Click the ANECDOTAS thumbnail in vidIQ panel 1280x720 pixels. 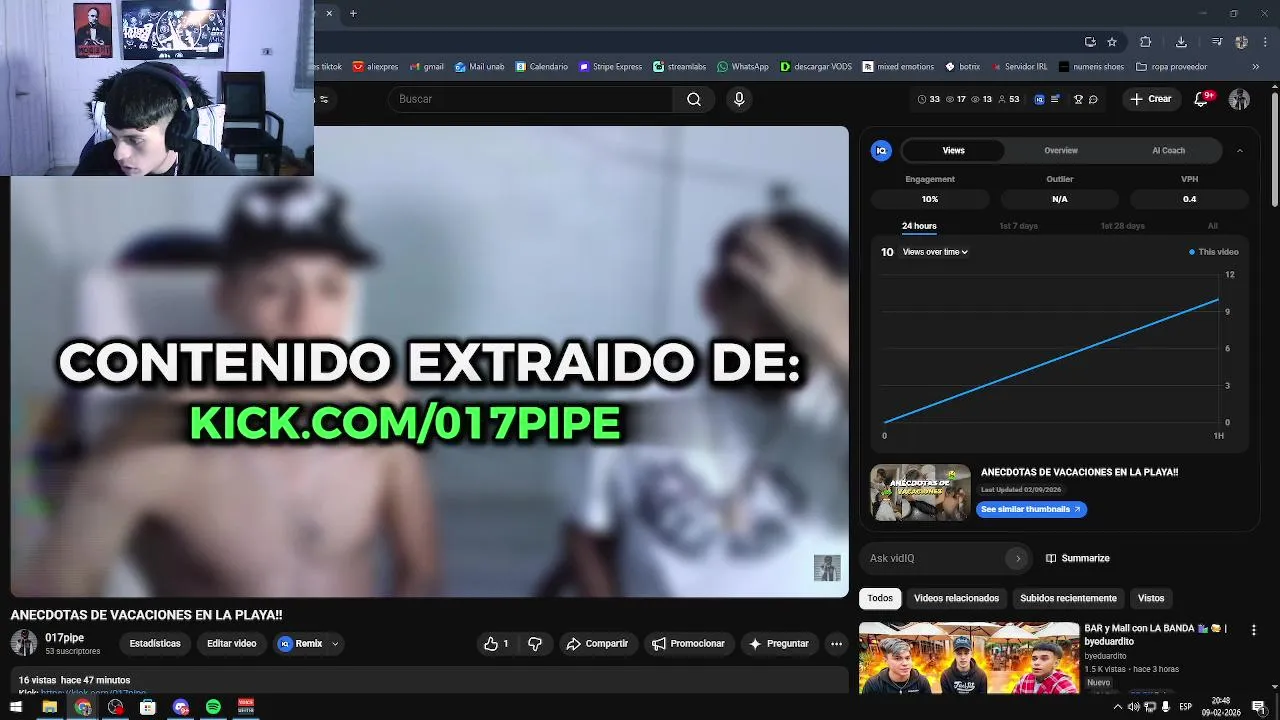click(x=920, y=492)
